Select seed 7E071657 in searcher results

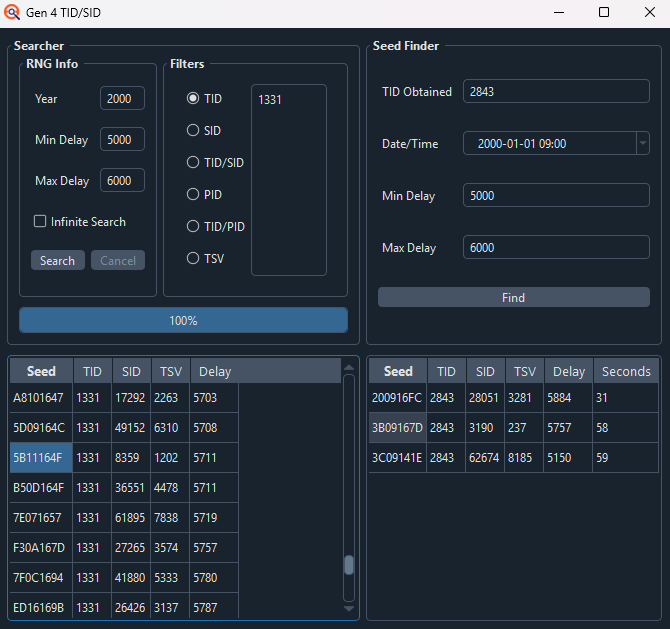coord(41,517)
